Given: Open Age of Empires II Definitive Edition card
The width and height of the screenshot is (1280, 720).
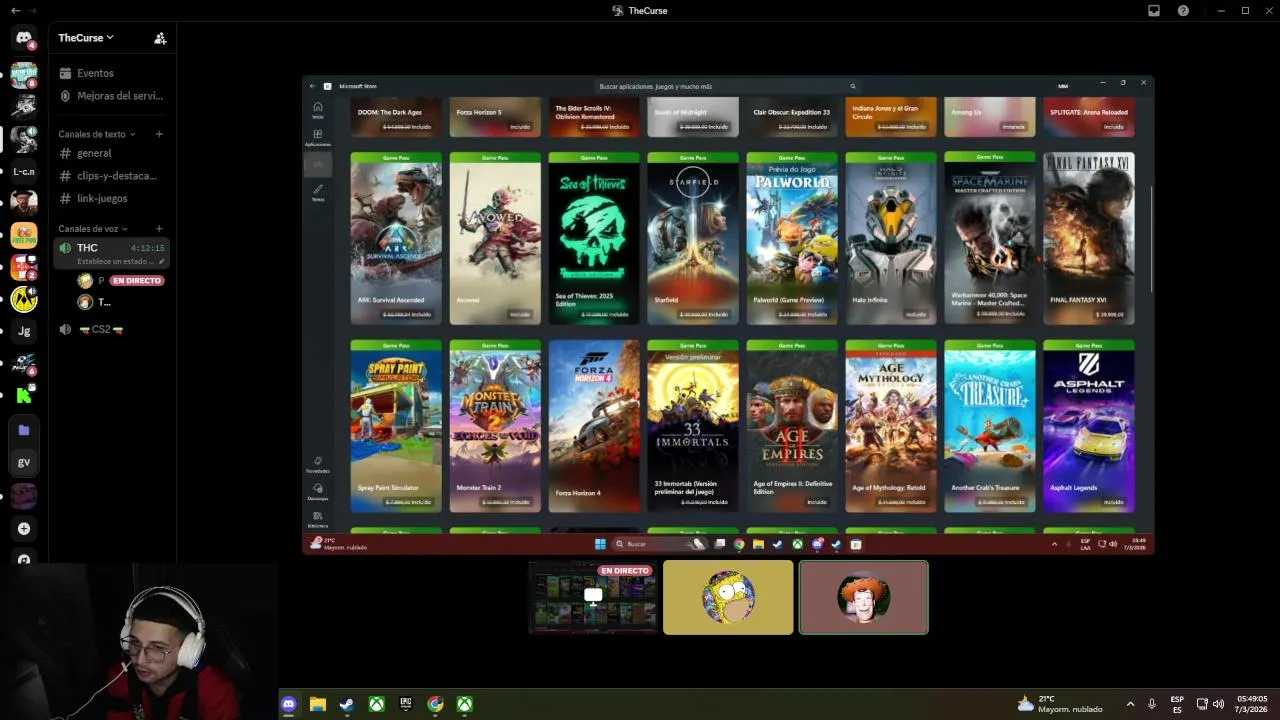Looking at the screenshot, I should click(x=792, y=426).
